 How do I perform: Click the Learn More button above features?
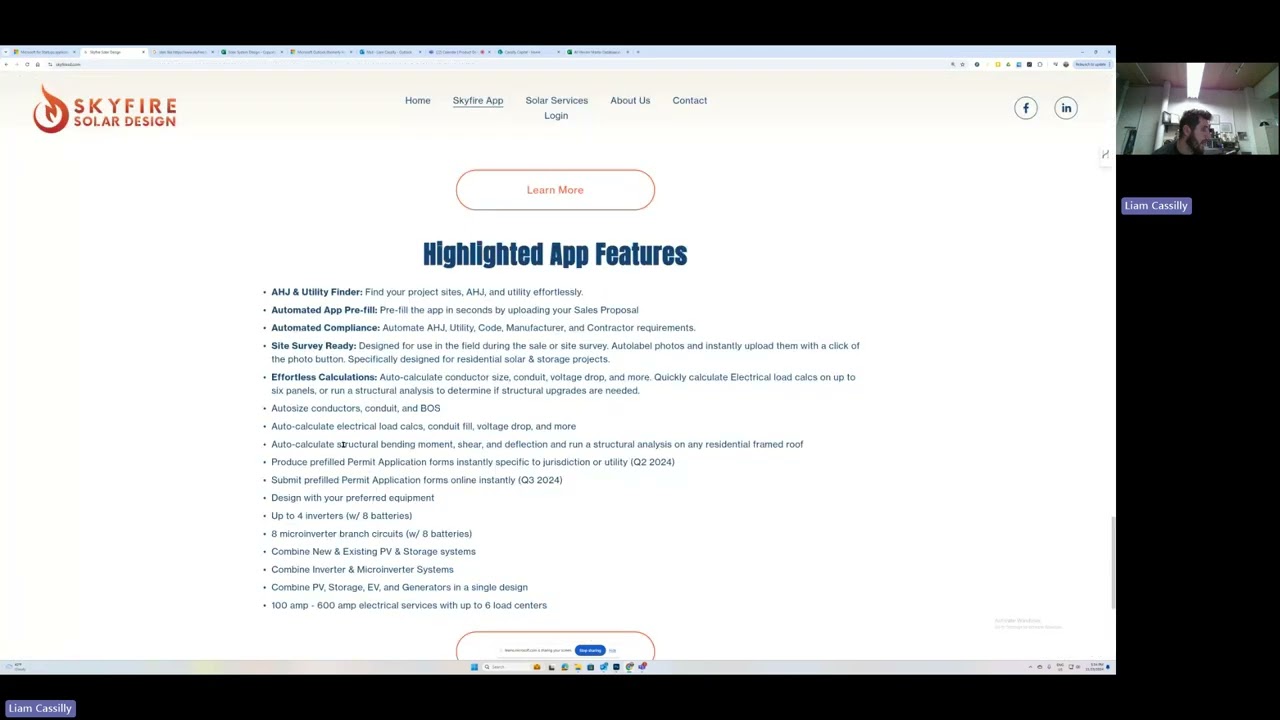[555, 190]
